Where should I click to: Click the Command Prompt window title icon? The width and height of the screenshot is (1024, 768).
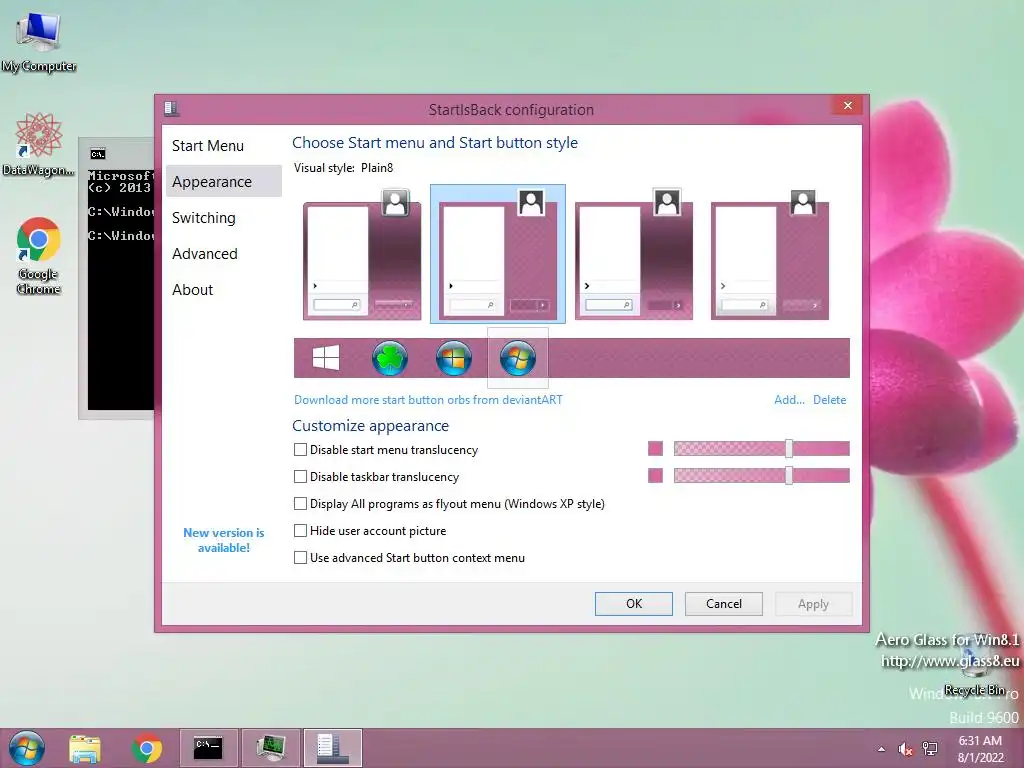pyautogui.click(x=98, y=153)
